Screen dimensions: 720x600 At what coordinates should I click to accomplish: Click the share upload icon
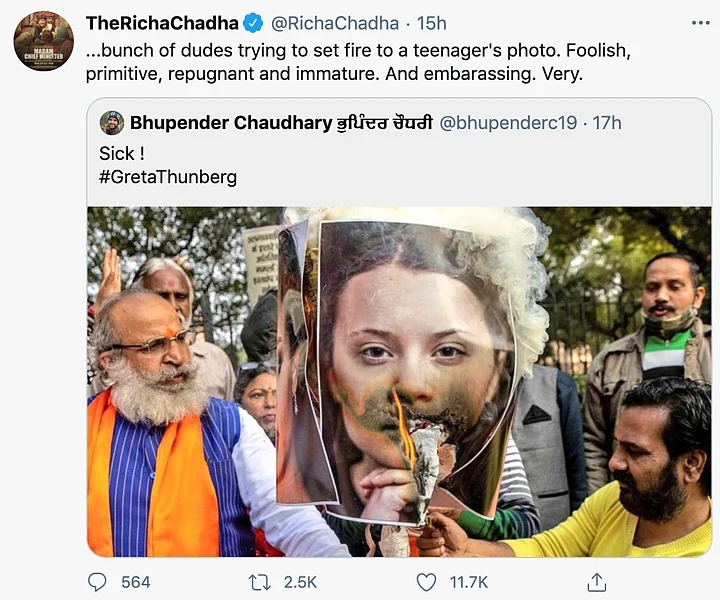tap(596, 582)
